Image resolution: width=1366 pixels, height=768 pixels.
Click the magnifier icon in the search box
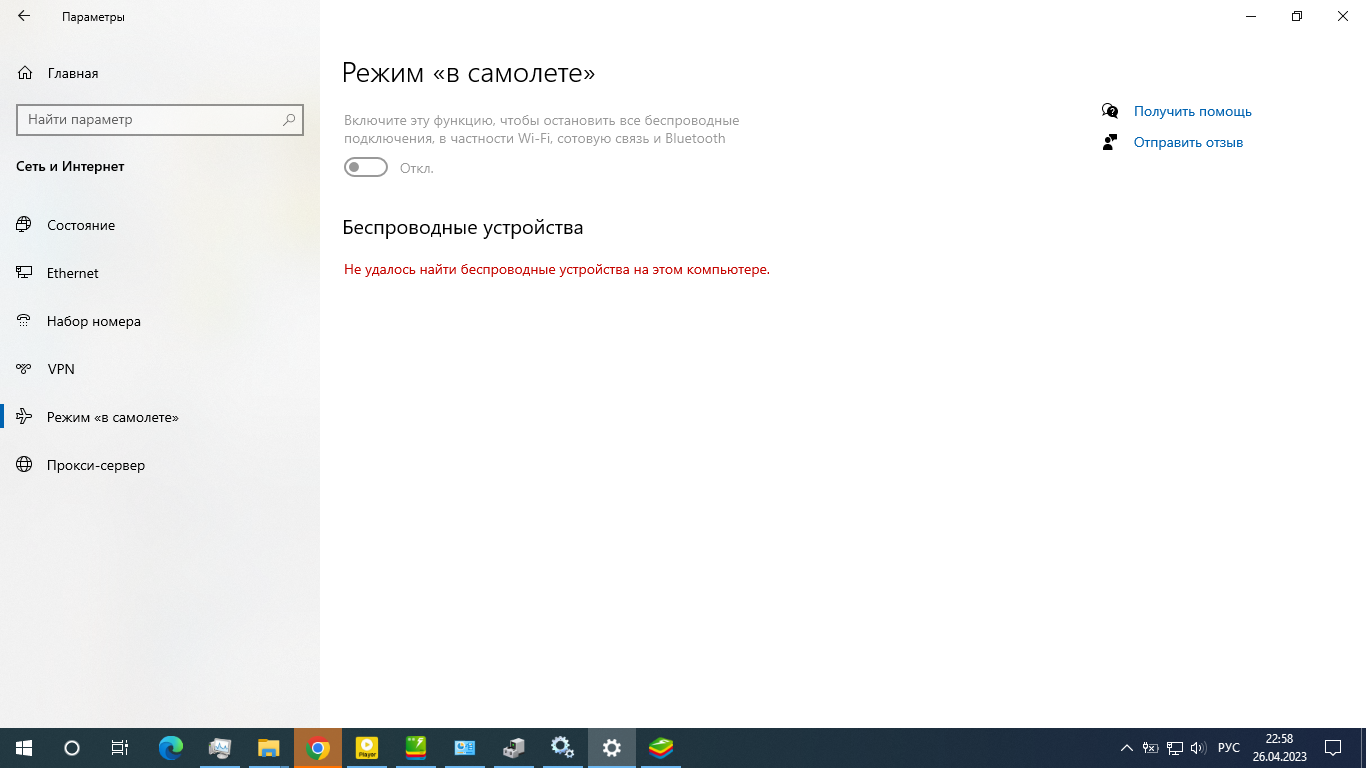tap(289, 119)
